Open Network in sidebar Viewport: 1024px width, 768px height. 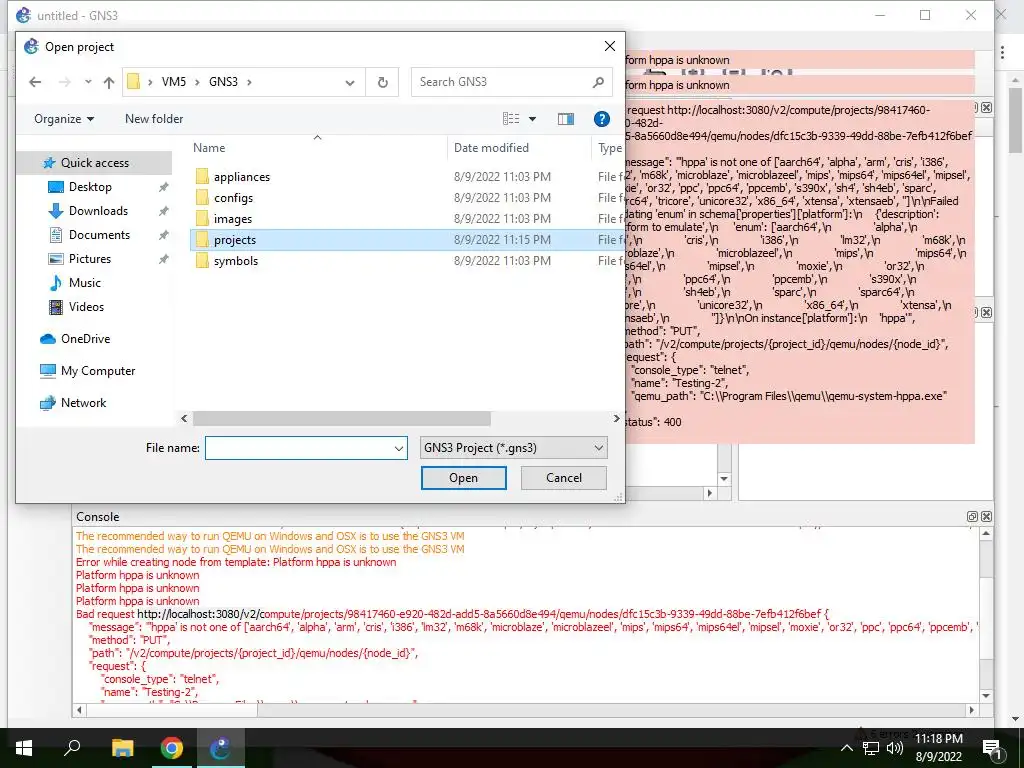(83, 403)
